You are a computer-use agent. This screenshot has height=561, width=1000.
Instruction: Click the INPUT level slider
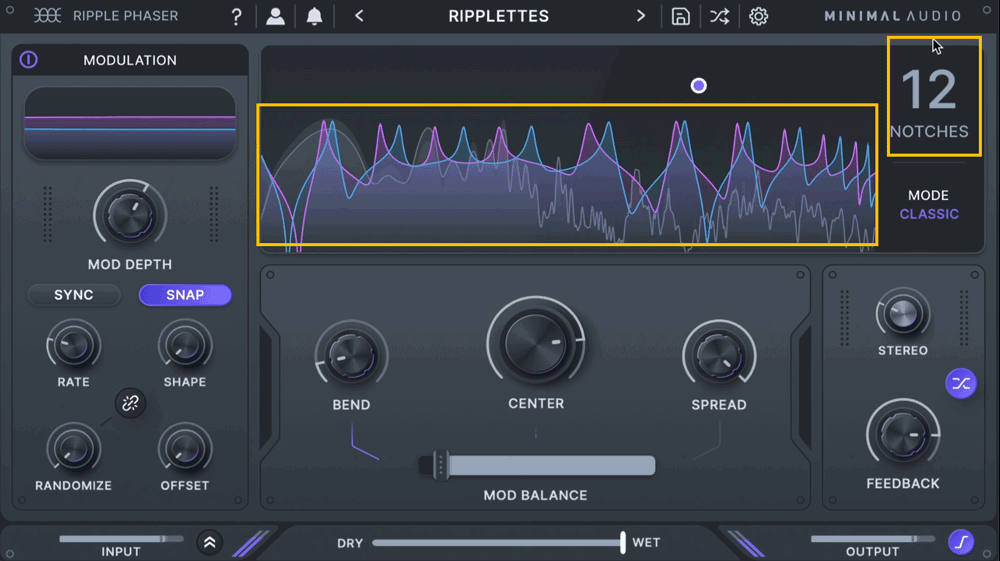121,539
